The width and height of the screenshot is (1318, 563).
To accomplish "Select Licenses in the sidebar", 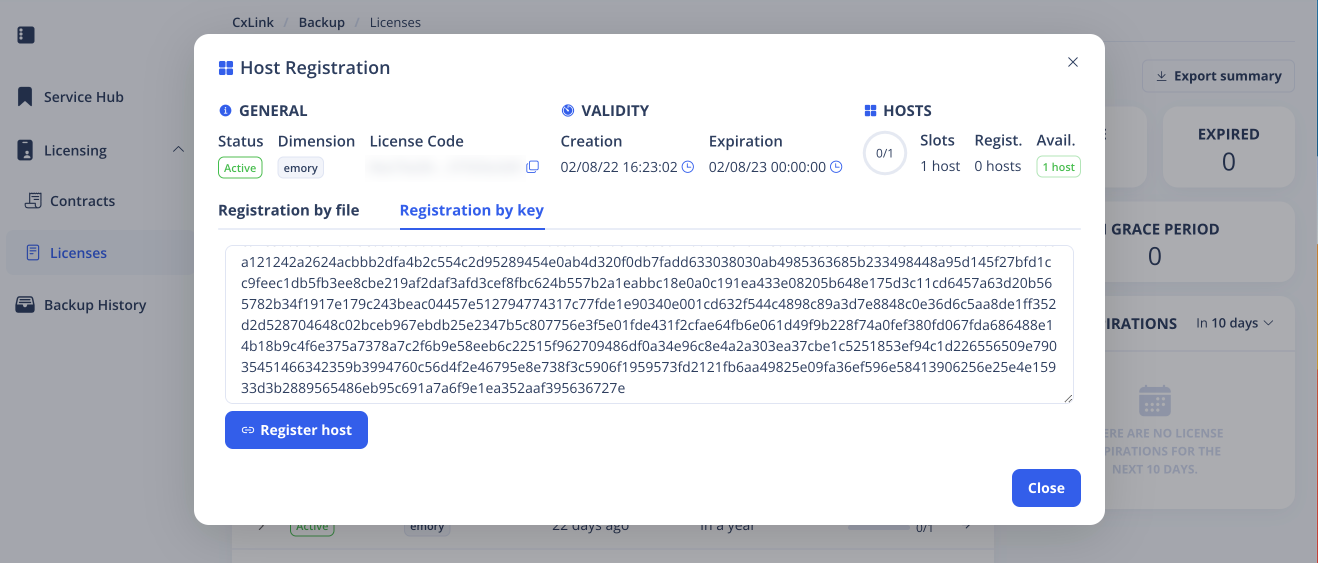I will point(78,253).
